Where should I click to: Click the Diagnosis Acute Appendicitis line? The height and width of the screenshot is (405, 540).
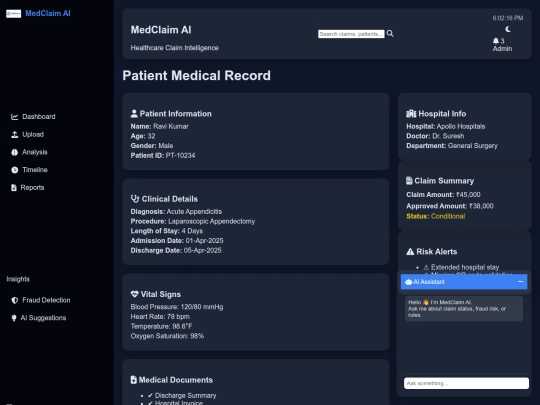[176, 211]
